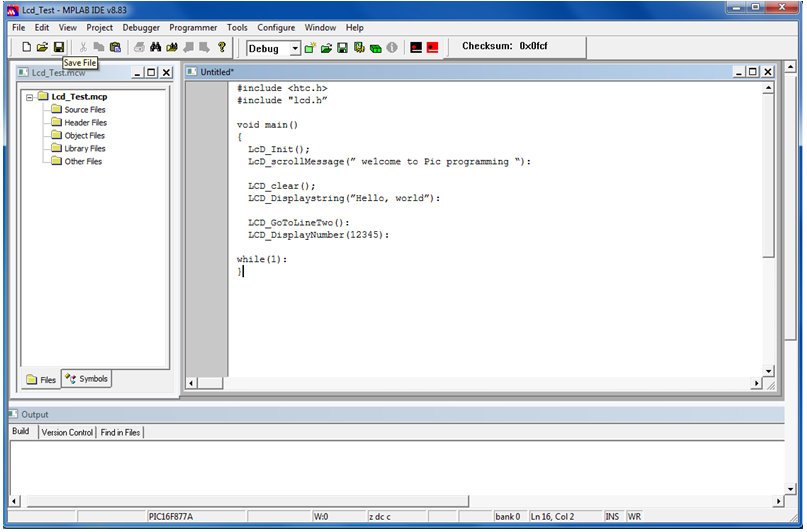Open the Debugger menu
Viewport: 807px width, 532px height.
[141, 28]
